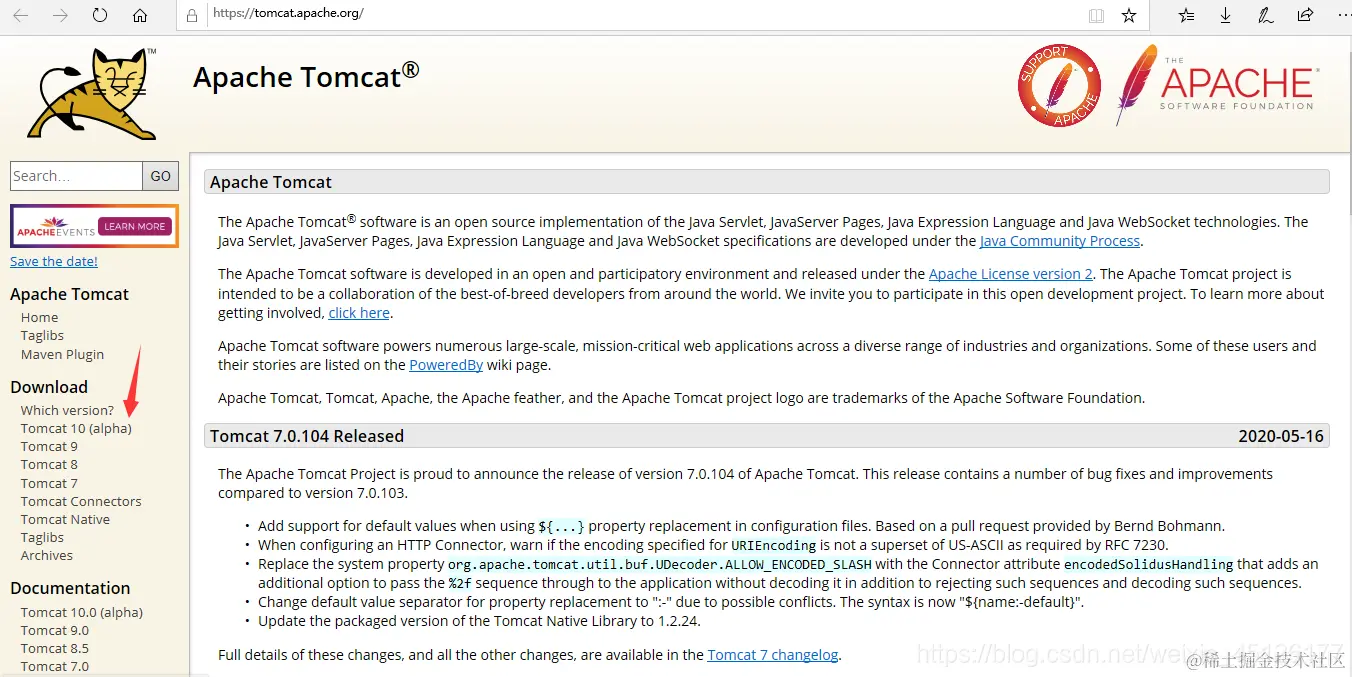Image resolution: width=1352 pixels, height=677 pixels.
Task: Focus the Search input field
Action: (76, 176)
